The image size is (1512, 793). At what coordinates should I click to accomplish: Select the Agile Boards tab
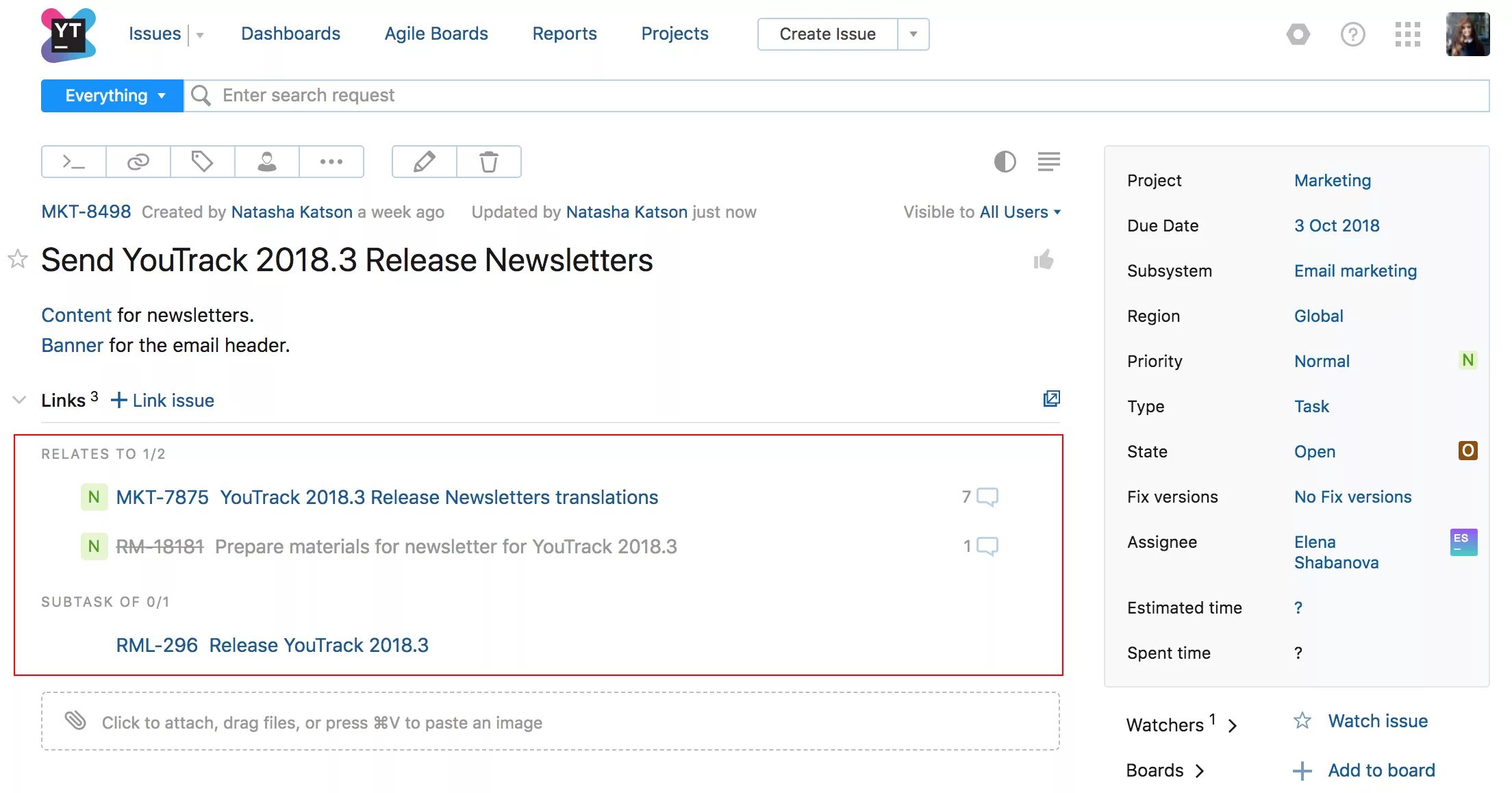[x=435, y=34]
